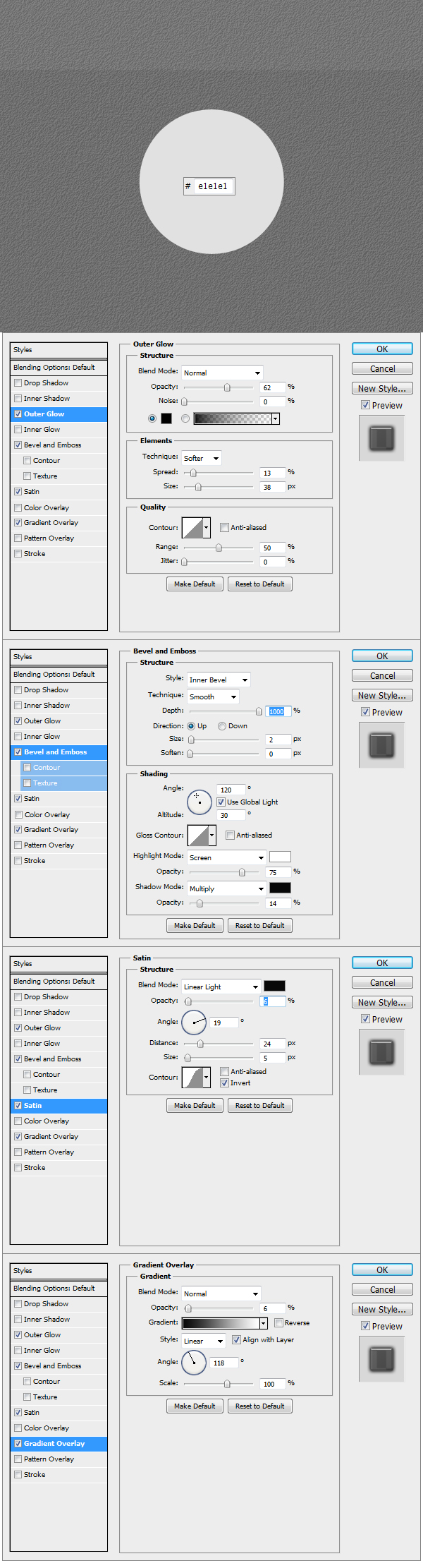Enable Anti-aliased checkbox in Satin dialog

pyautogui.click(x=224, y=1071)
